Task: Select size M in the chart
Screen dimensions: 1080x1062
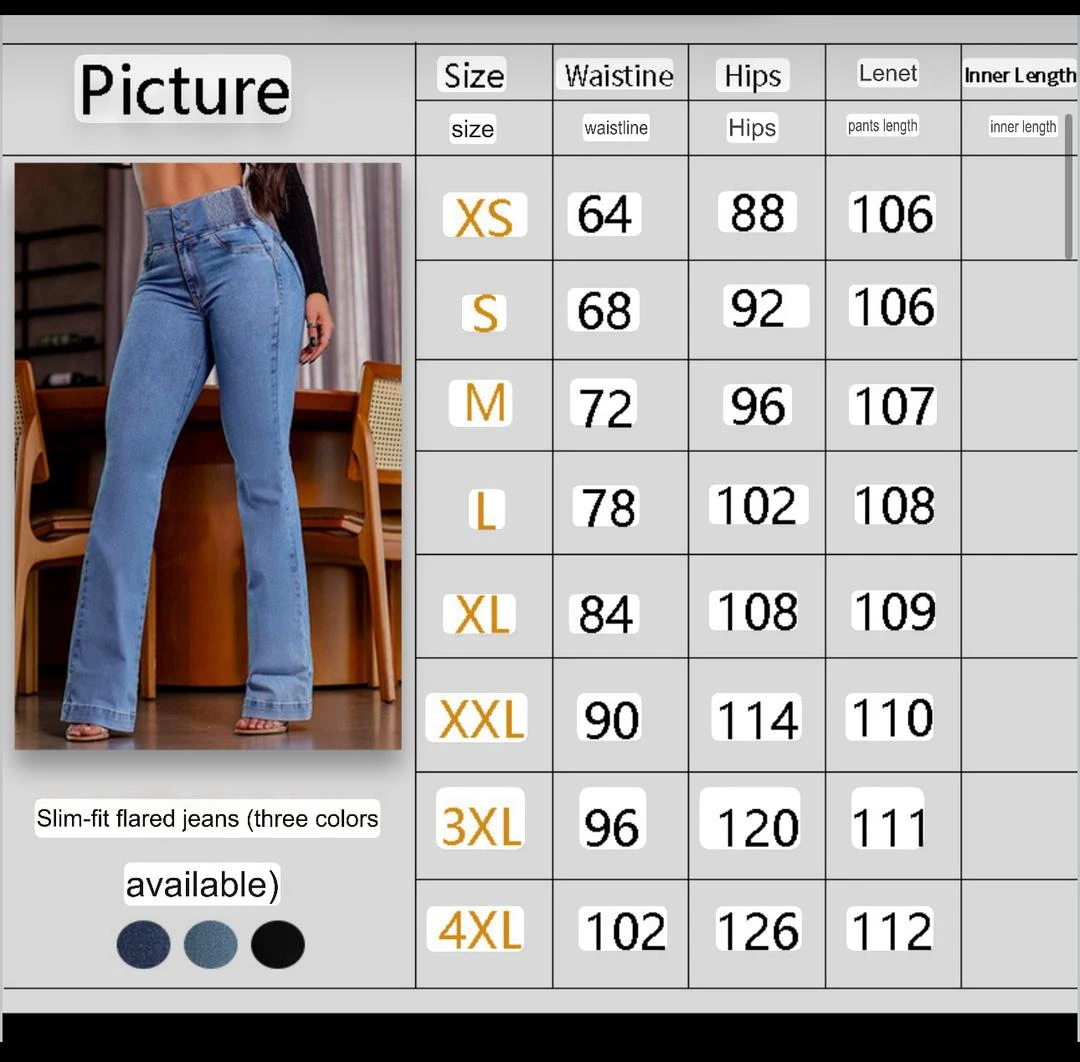Action: click(x=485, y=404)
